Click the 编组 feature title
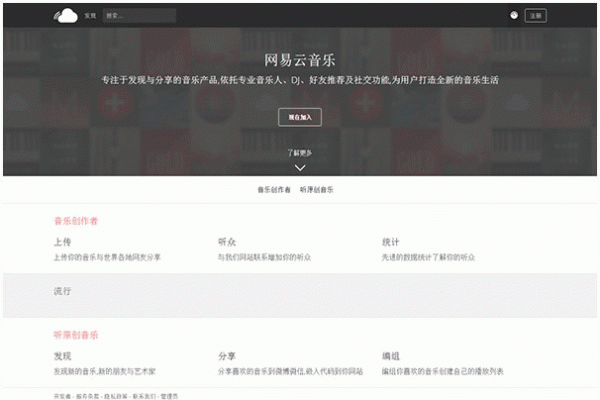The width and height of the screenshot is (600, 400). click(390, 356)
